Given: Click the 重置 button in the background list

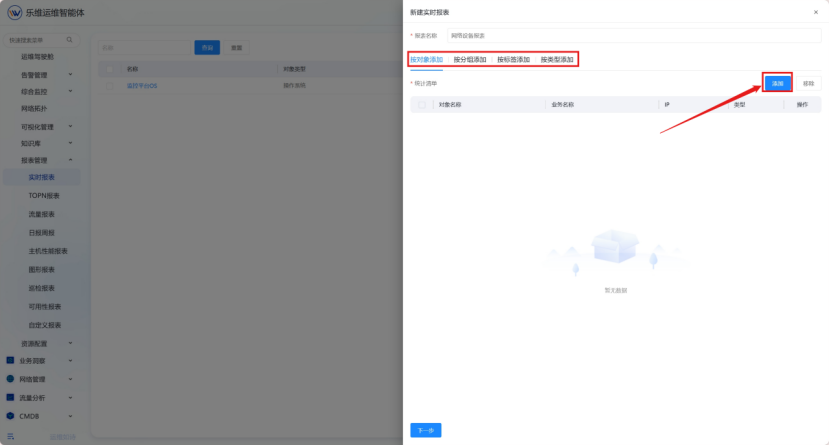Looking at the screenshot, I should (x=237, y=48).
